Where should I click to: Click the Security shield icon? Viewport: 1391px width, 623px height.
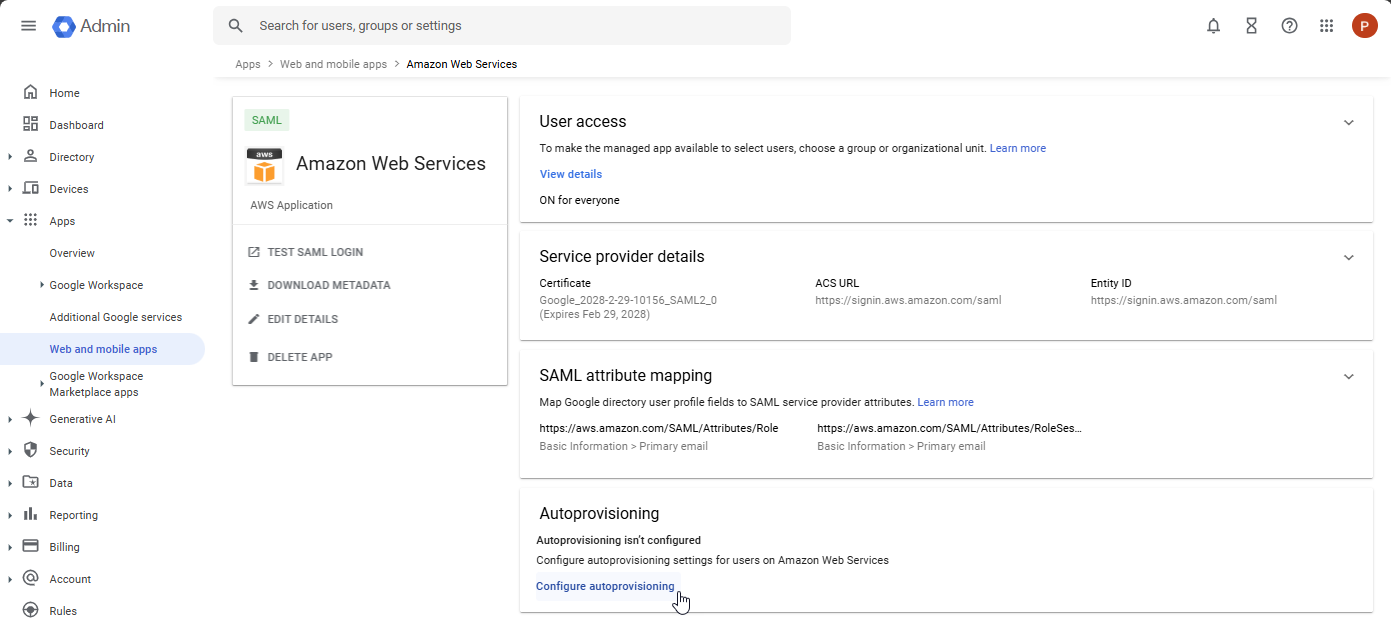pyautogui.click(x=30, y=451)
